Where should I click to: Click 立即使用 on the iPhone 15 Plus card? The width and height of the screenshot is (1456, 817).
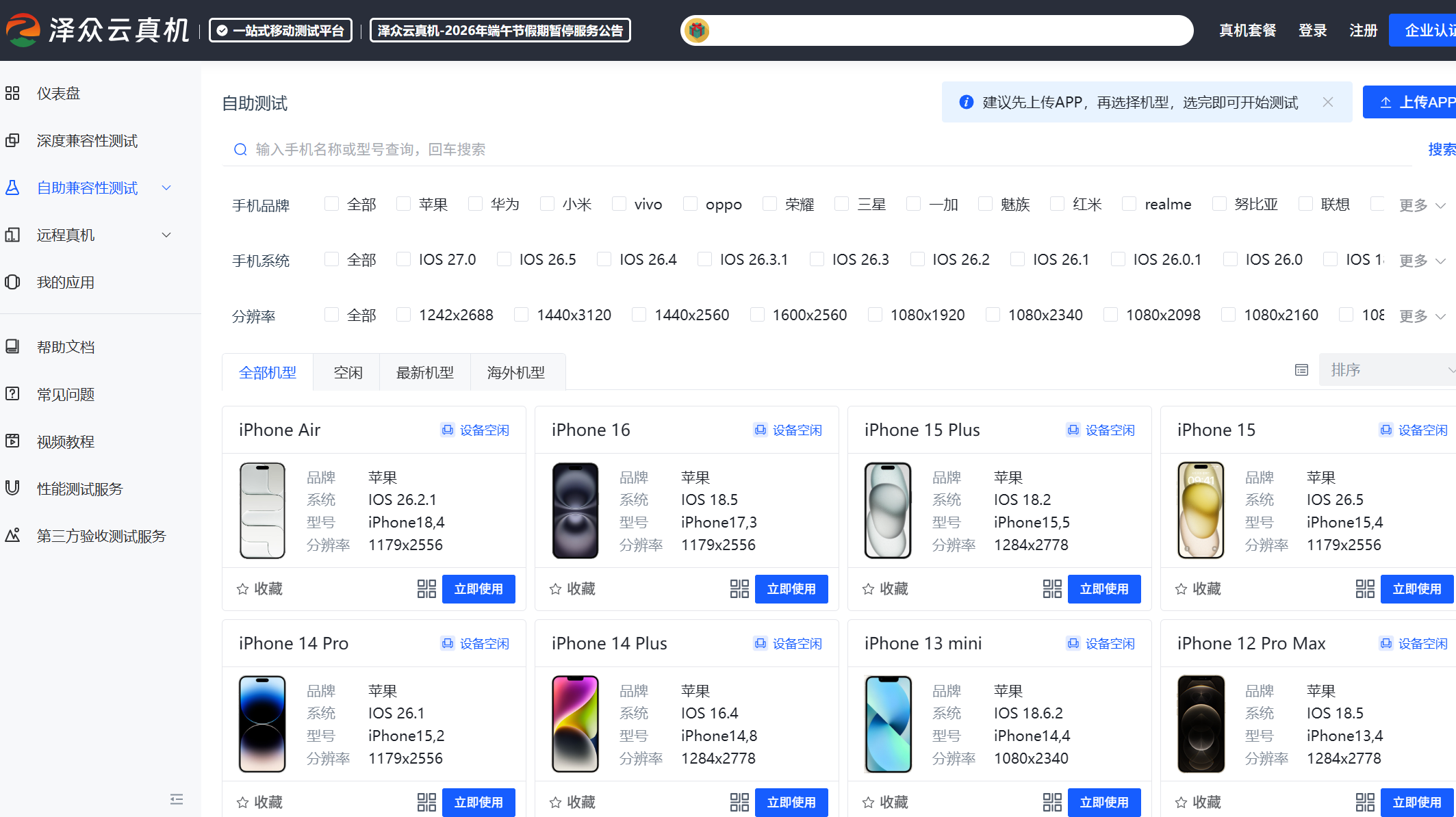pyautogui.click(x=1104, y=589)
